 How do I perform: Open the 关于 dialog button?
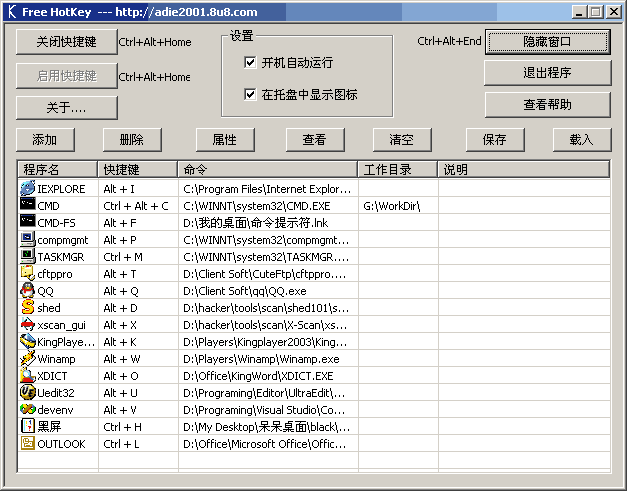pyautogui.click(x=67, y=108)
